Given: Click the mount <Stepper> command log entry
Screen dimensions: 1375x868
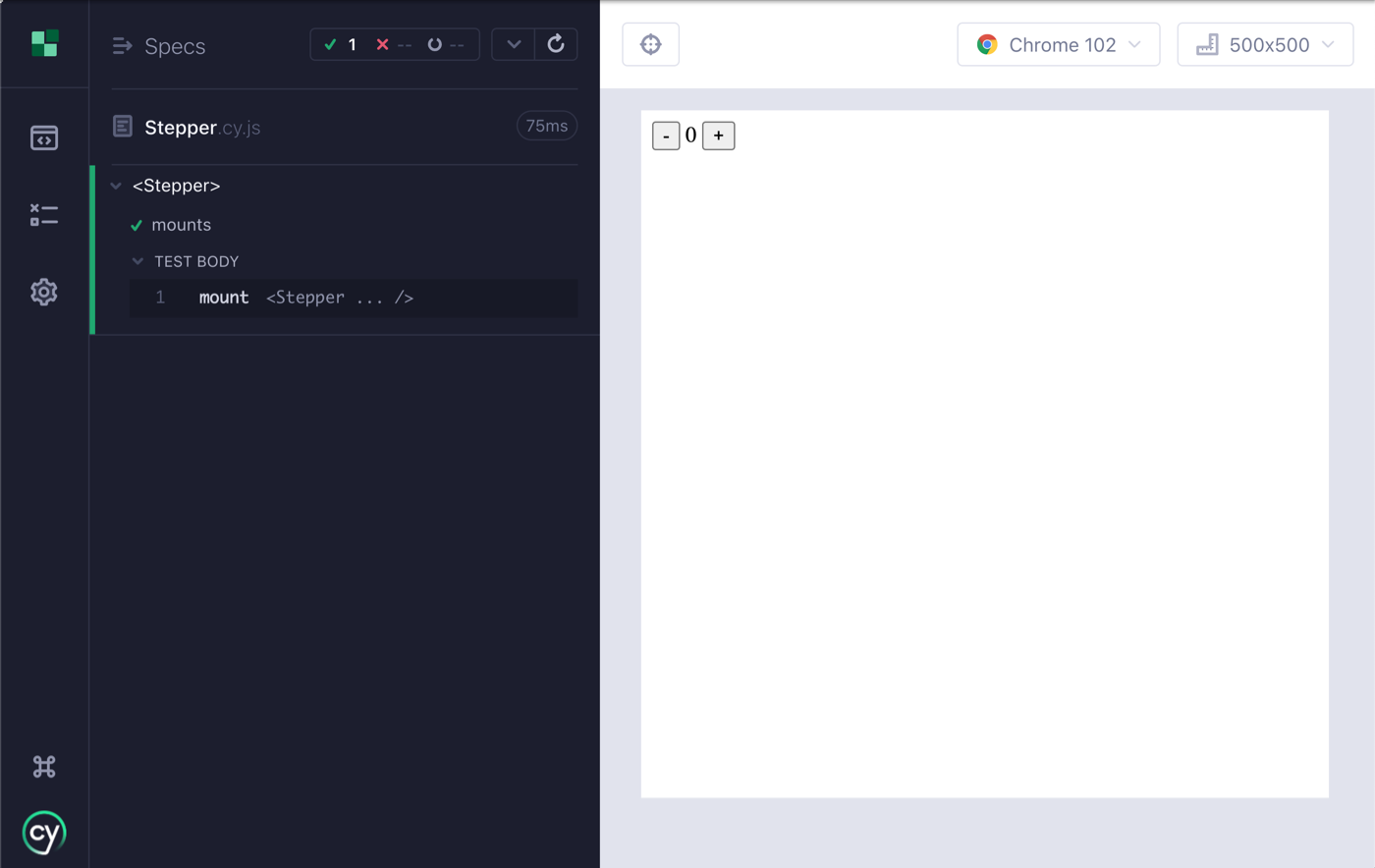Looking at the screenshot, I should coord(305,298).
